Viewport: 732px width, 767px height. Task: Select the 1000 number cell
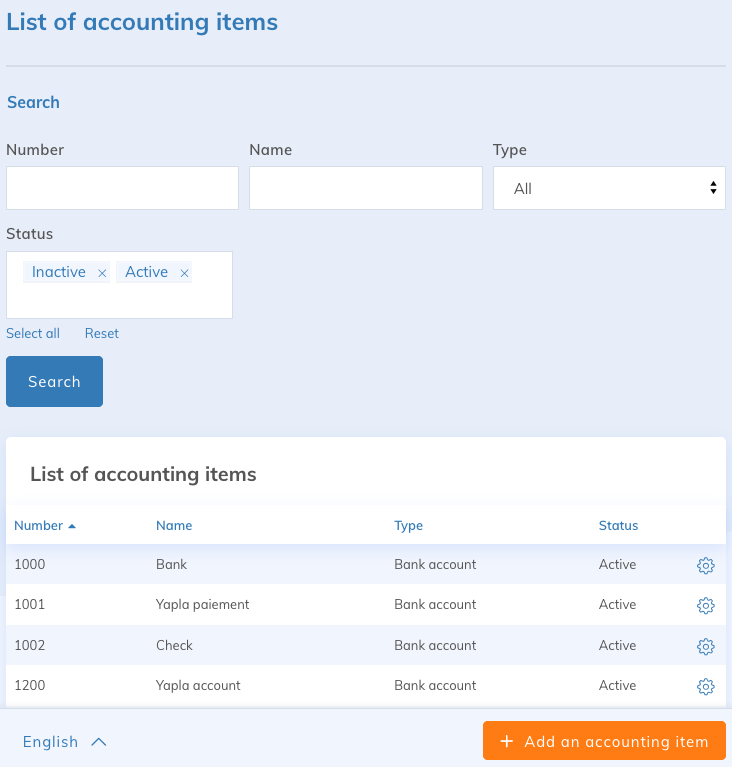(30, 564)
